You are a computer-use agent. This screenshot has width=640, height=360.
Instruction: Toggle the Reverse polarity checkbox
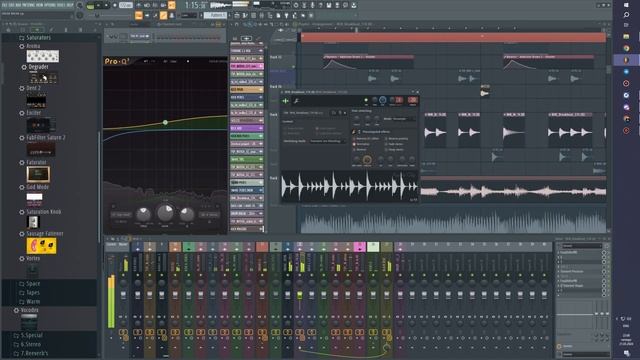386,138
